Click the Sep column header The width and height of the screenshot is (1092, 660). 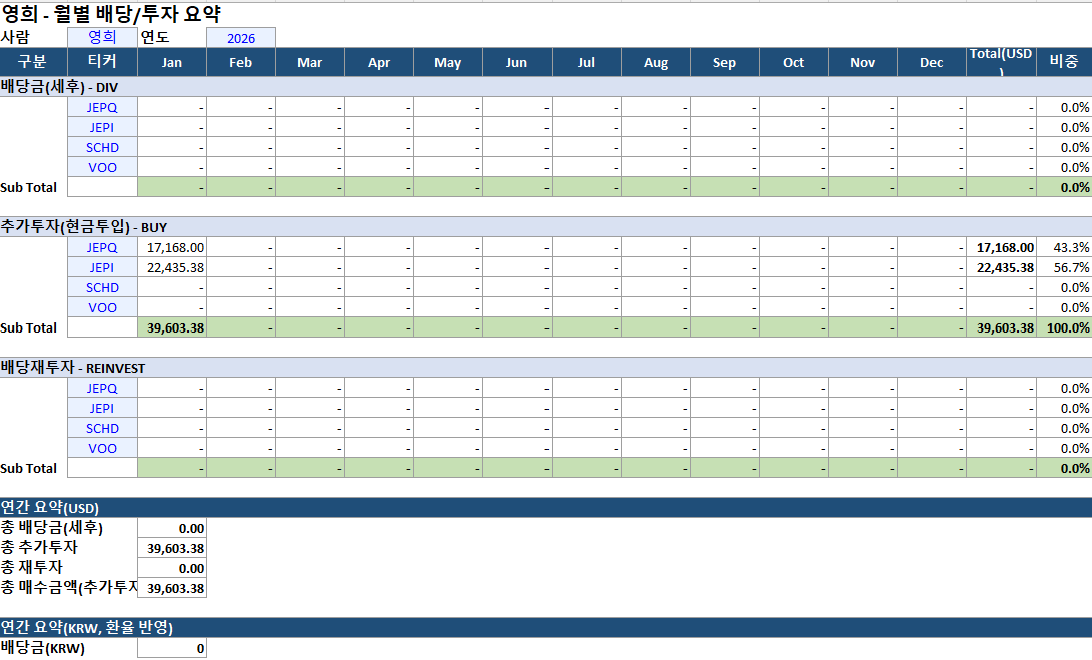pos(724,62)
